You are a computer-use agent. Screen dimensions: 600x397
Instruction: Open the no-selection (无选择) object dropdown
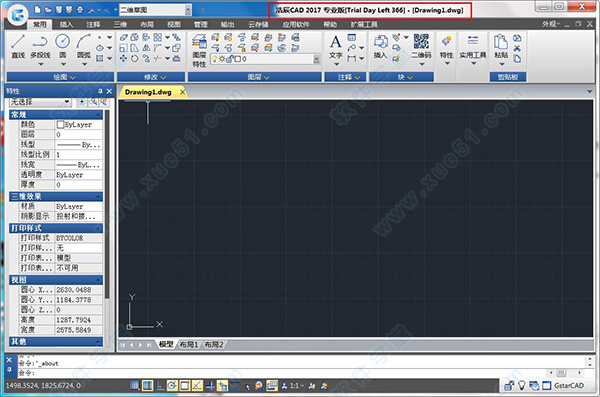40,102
